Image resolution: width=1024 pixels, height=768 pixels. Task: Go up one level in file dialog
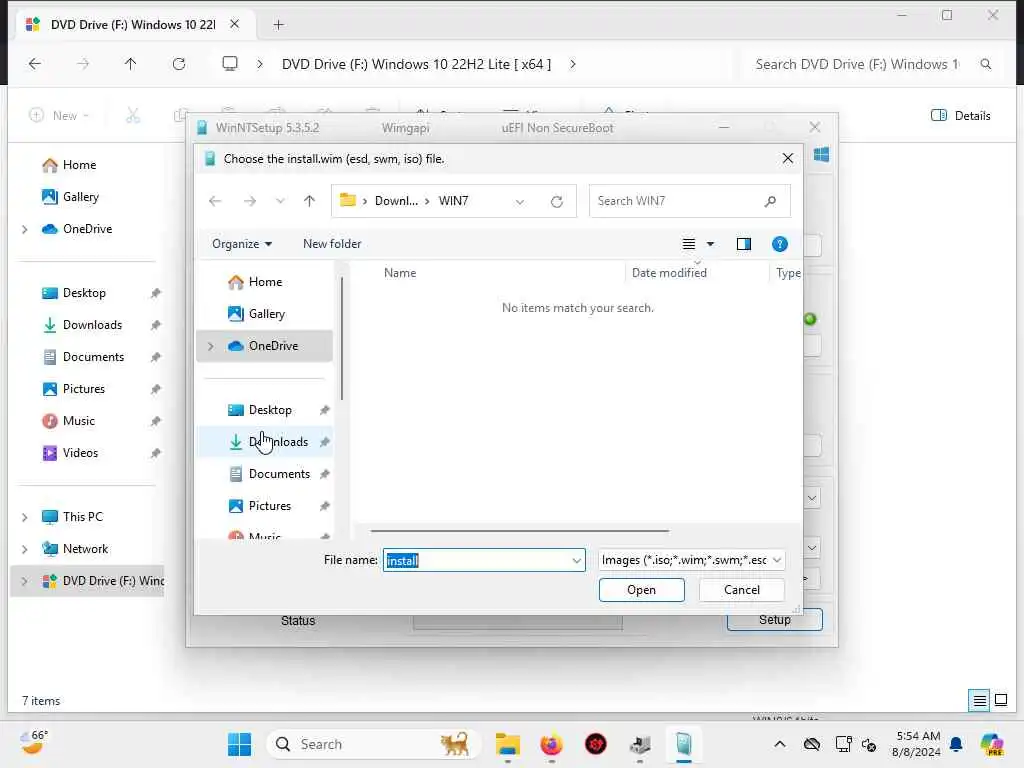tap(310, 201)
